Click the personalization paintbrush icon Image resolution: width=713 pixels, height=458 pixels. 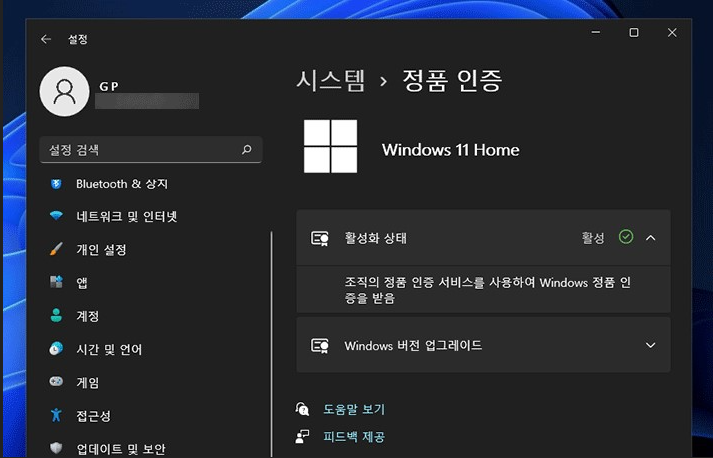[x=56, y=249]
